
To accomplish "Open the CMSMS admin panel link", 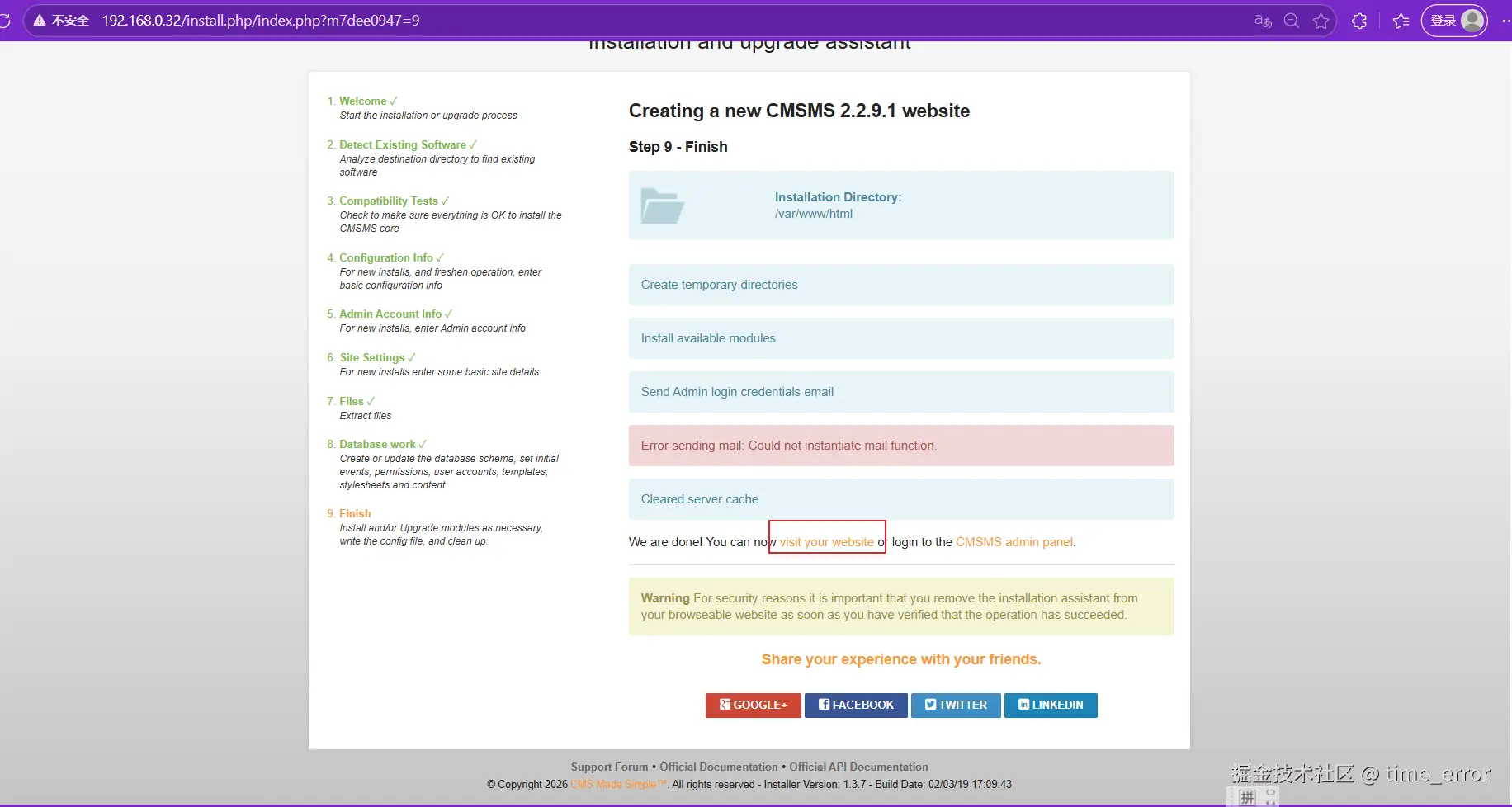I will [1014, 542].
